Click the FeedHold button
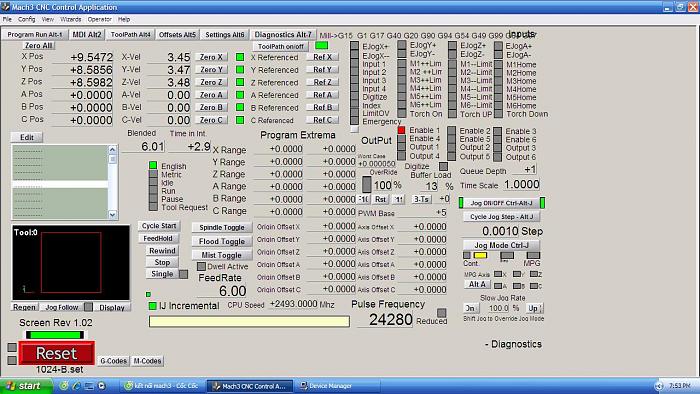700x394 pixels. coord(158,238)
